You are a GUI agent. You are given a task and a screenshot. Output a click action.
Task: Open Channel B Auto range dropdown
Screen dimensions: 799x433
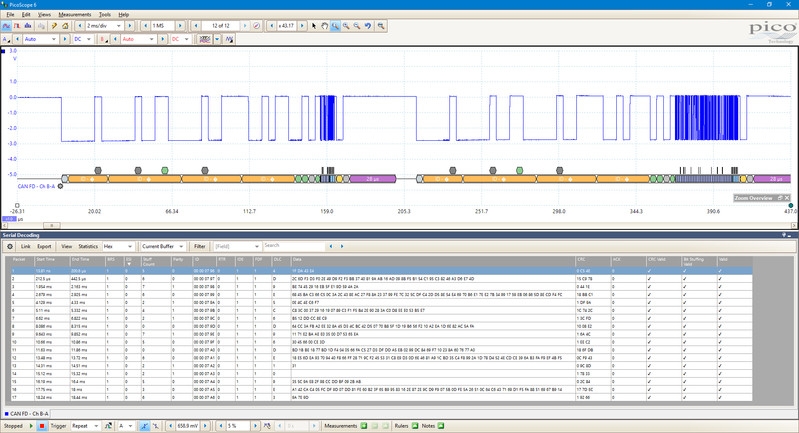pos(138,39)
